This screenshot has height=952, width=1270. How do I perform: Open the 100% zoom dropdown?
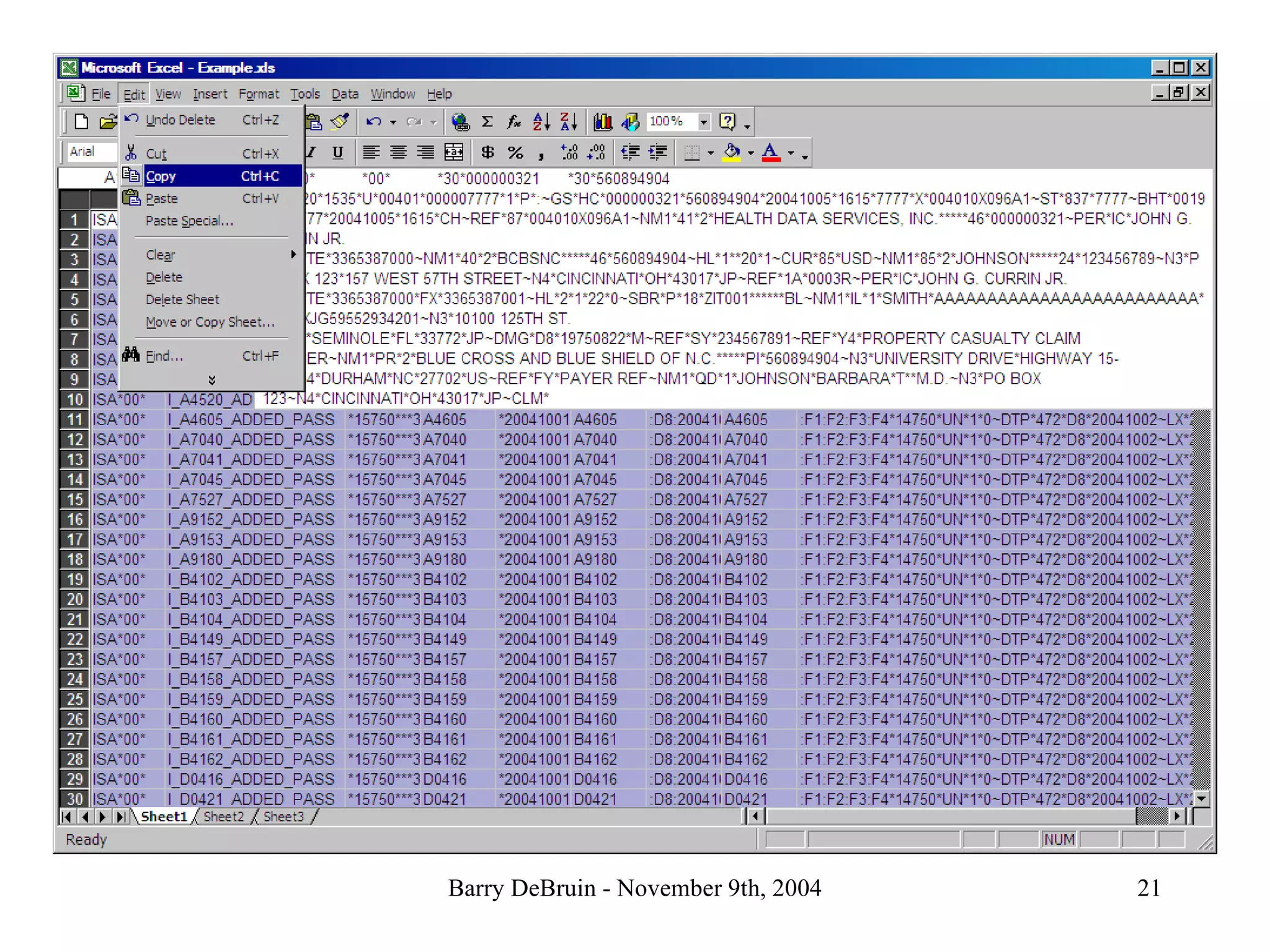(703, 121)
